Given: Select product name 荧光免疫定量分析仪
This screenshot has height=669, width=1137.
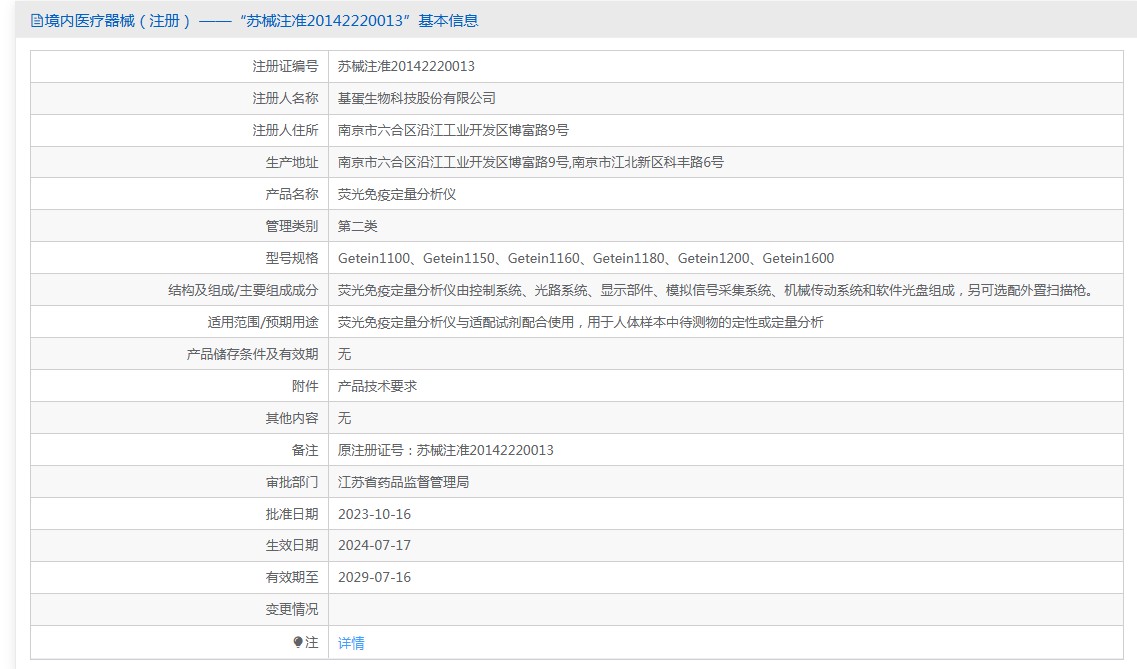Looking at the screenshot, I should tap(397, 194).
